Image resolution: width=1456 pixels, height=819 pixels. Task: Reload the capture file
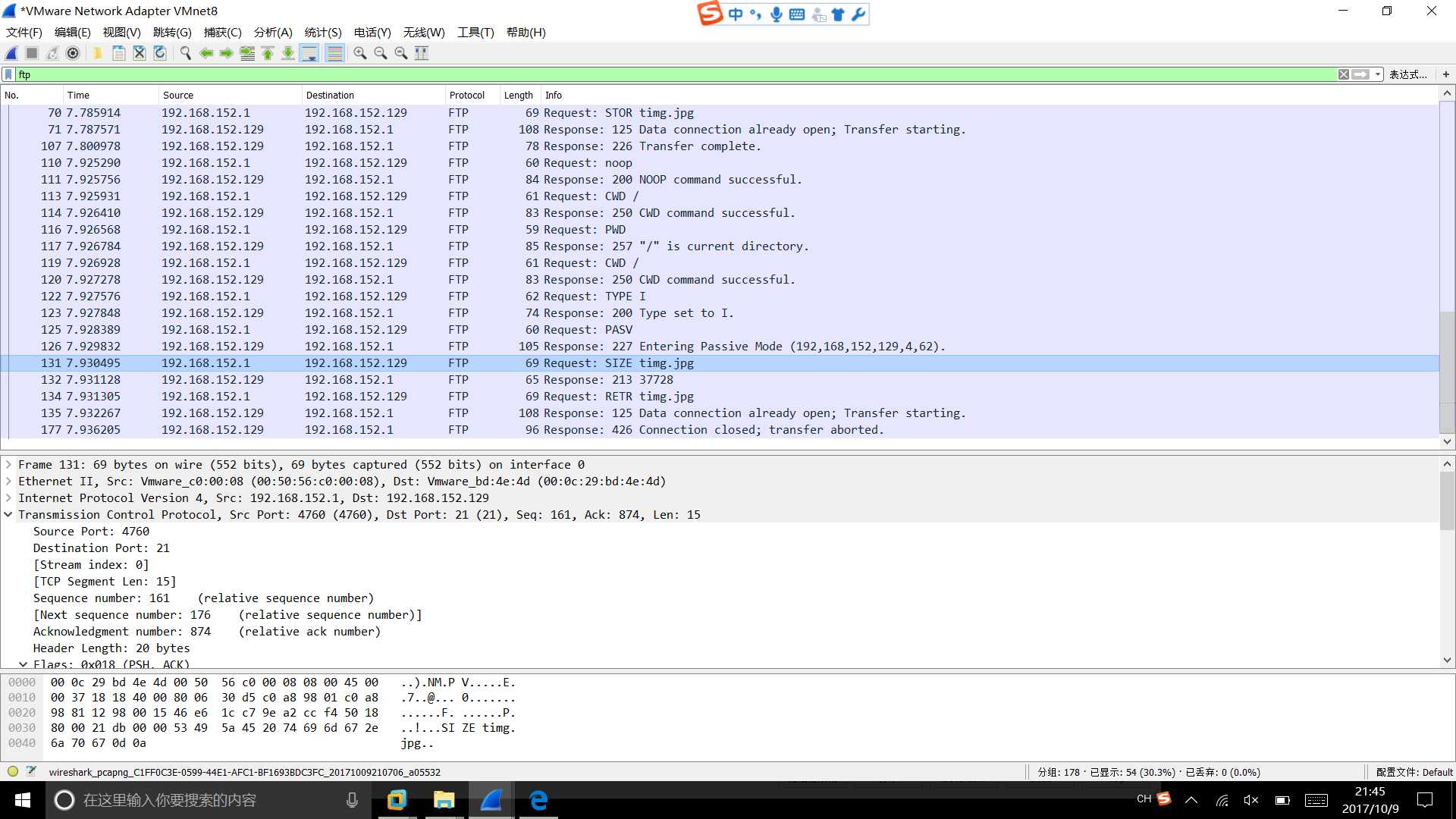point(160,53)
